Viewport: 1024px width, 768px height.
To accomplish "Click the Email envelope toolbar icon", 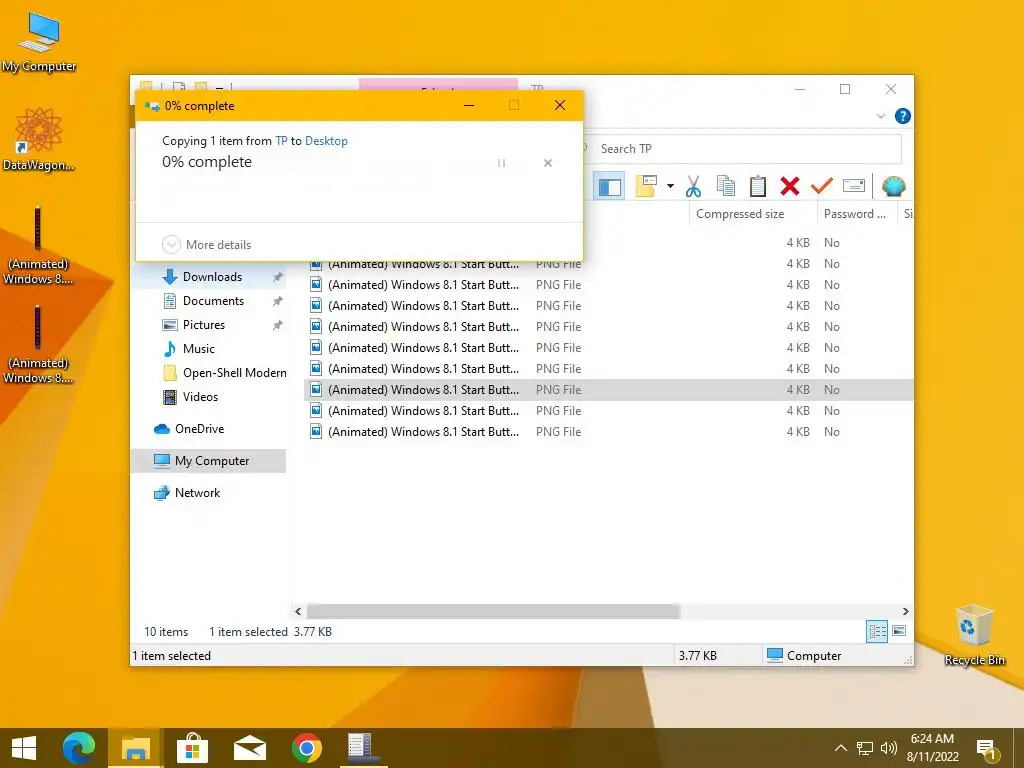I will 854,186.
